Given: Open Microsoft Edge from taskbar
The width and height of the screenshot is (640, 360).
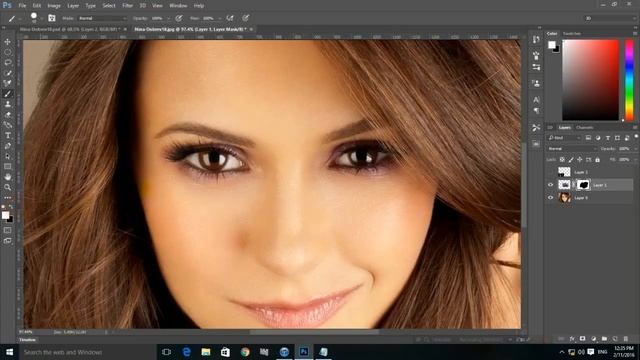Looking at the screenshot, I should [186, 352].
